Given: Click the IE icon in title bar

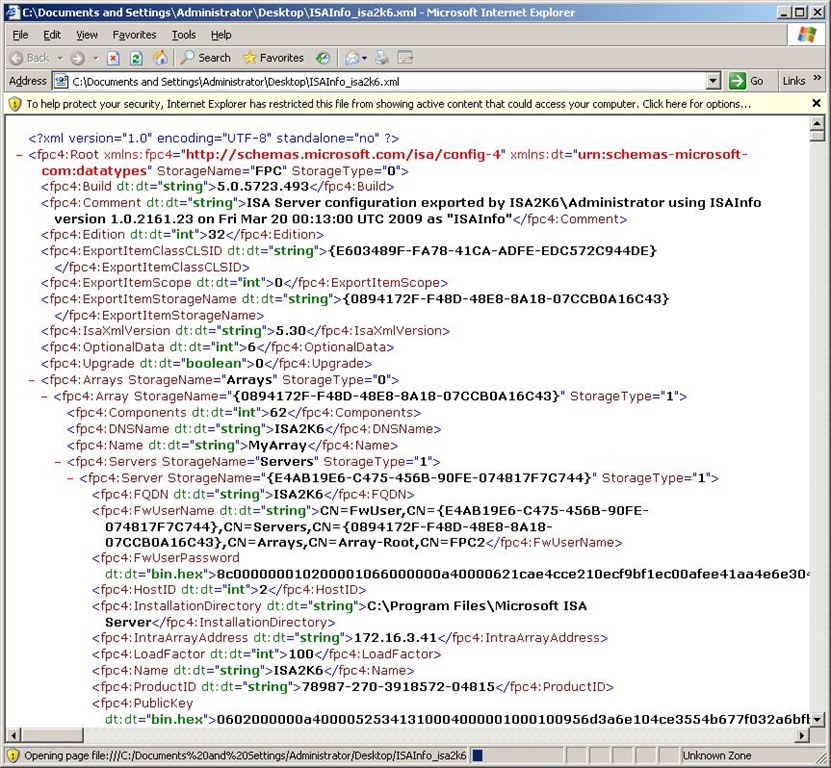Looking at the screenshot, I should pyautogui.click(x=13, y=12).
